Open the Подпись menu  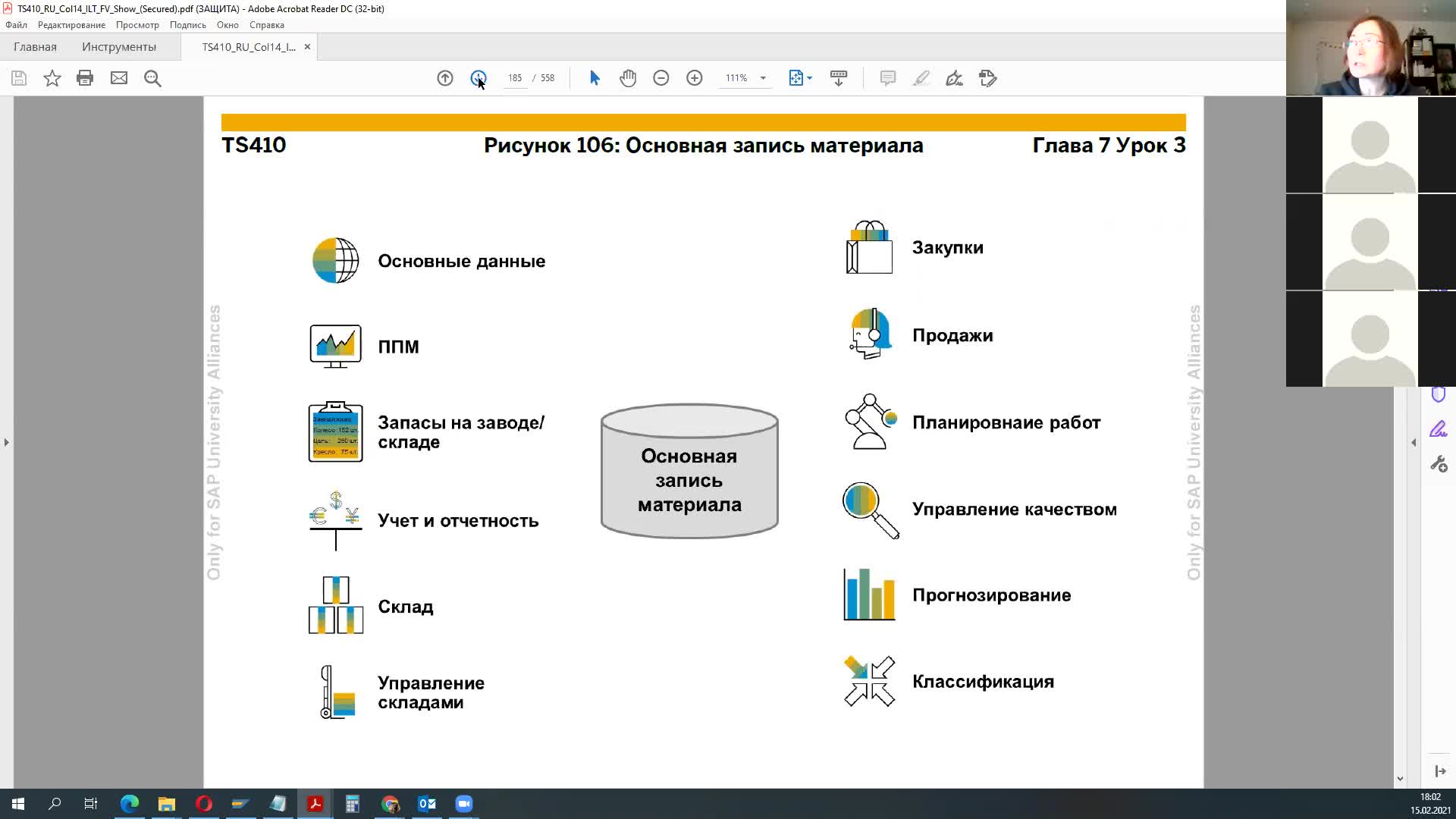[188, 25]
